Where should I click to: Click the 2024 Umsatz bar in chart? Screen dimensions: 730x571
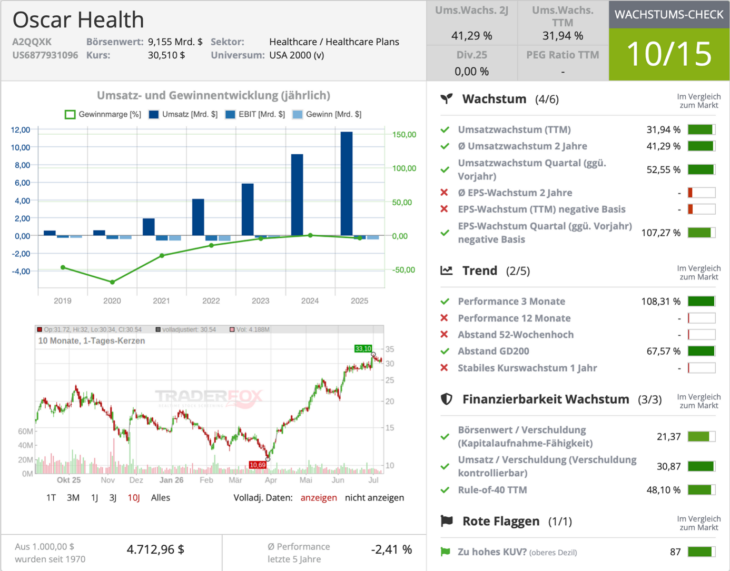(x=297, y=195)
